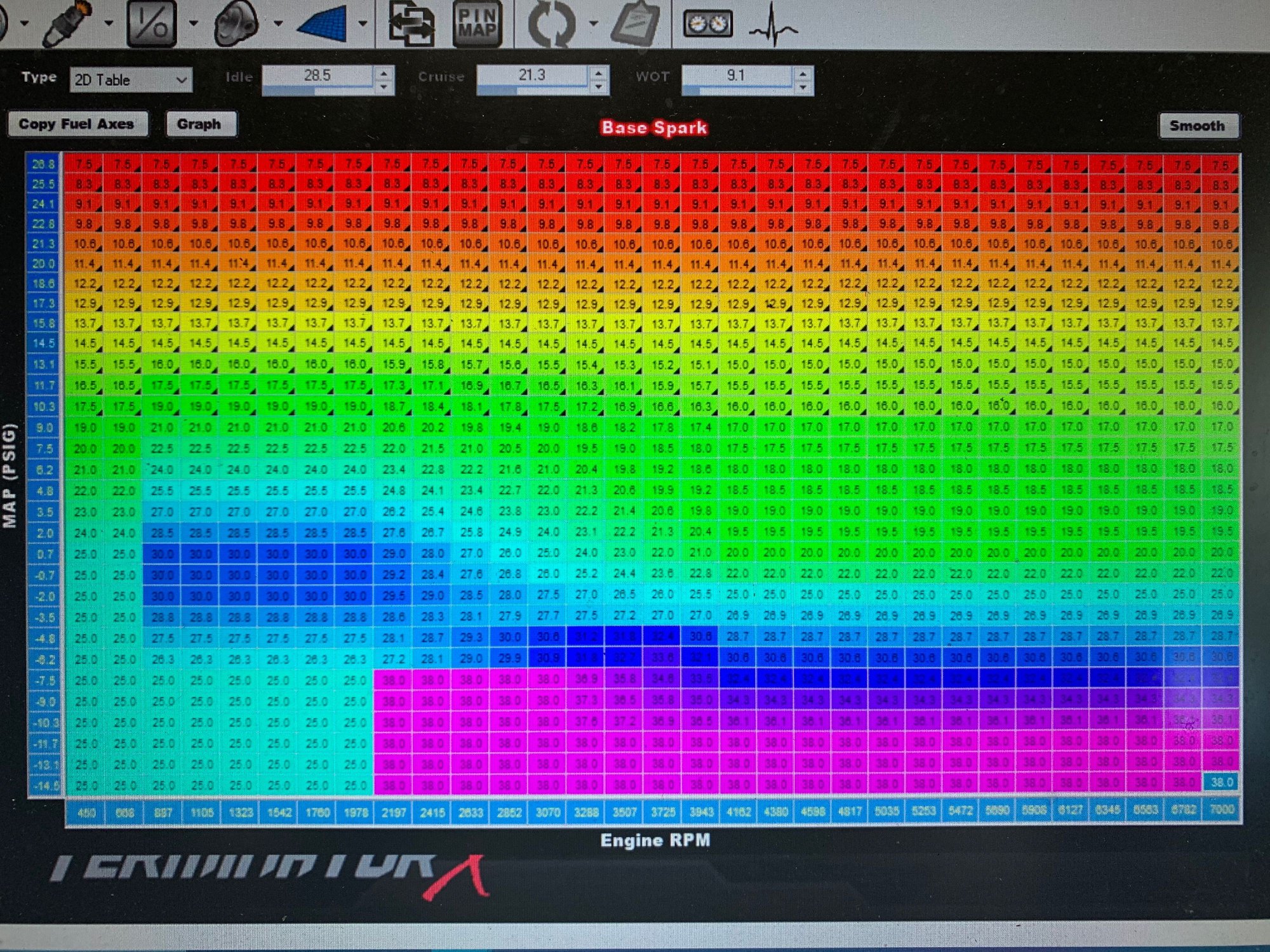Select the 7000 RPM axis cell
The width and height of the screenshot is (1270, 952).
(1222, 809)
